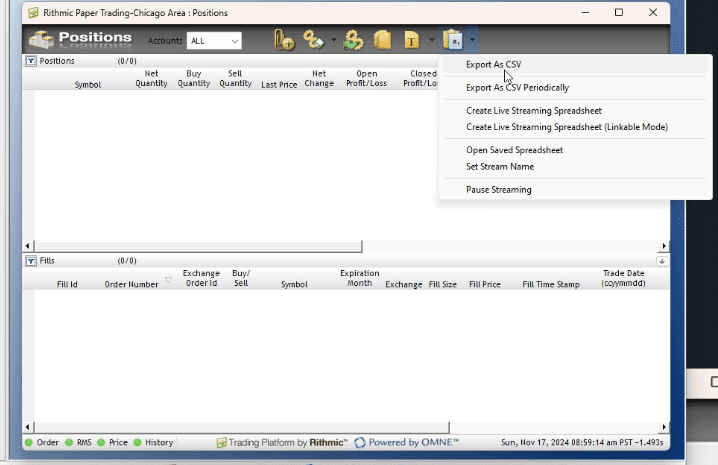Click the keys-with-plus toolbar icon

315,40
